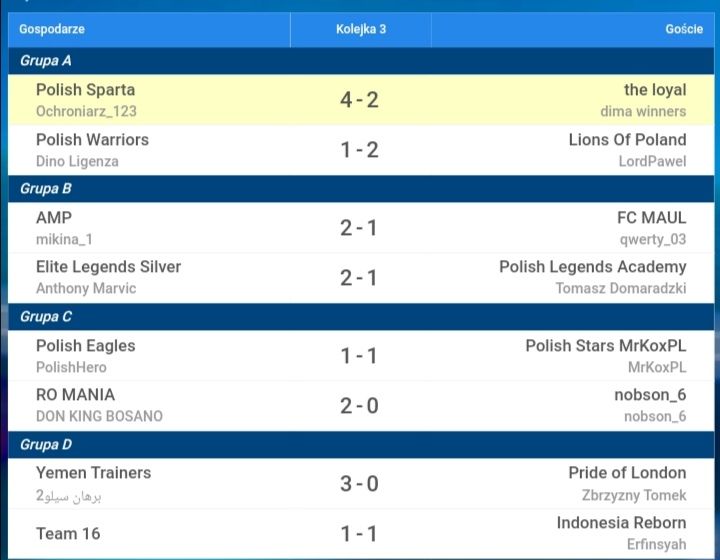Select Yemen Trainers team name
The image size is (720, 560).
[x=93, y=473]
